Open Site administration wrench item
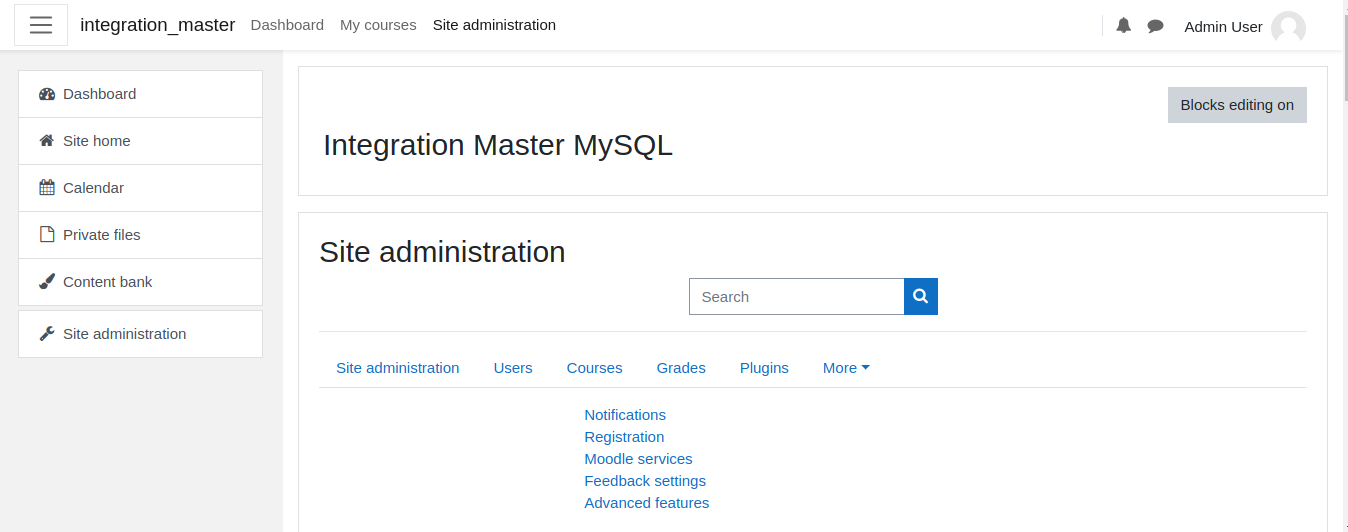1348x532 pixels. 141,334
